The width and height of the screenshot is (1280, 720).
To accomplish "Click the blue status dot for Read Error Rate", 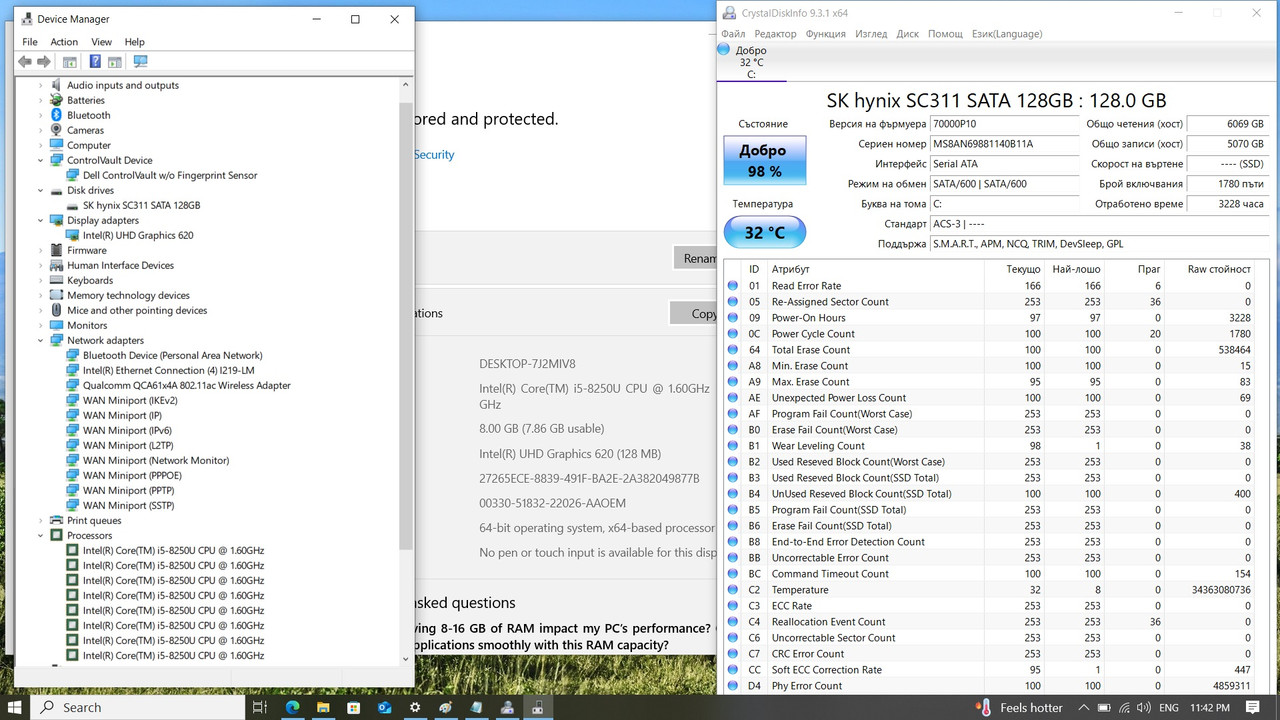I will (733, 286).
